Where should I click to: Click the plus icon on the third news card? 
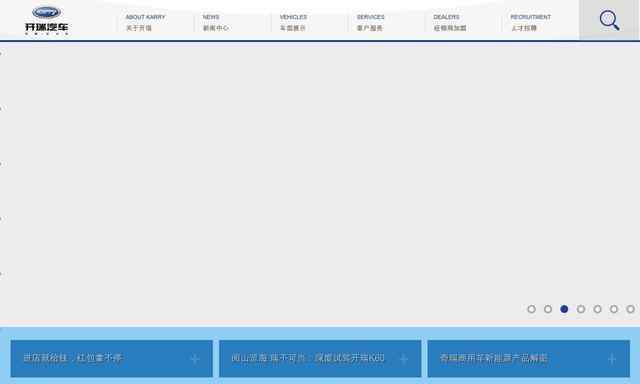pyautogui.click(x=612, y=359)
